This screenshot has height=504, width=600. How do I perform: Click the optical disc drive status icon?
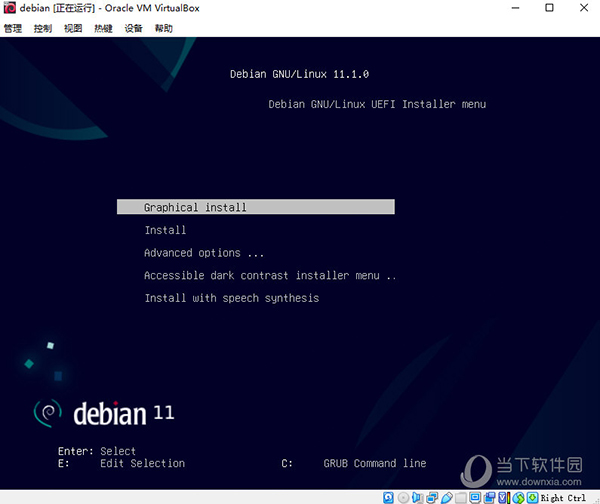[403, 497]
